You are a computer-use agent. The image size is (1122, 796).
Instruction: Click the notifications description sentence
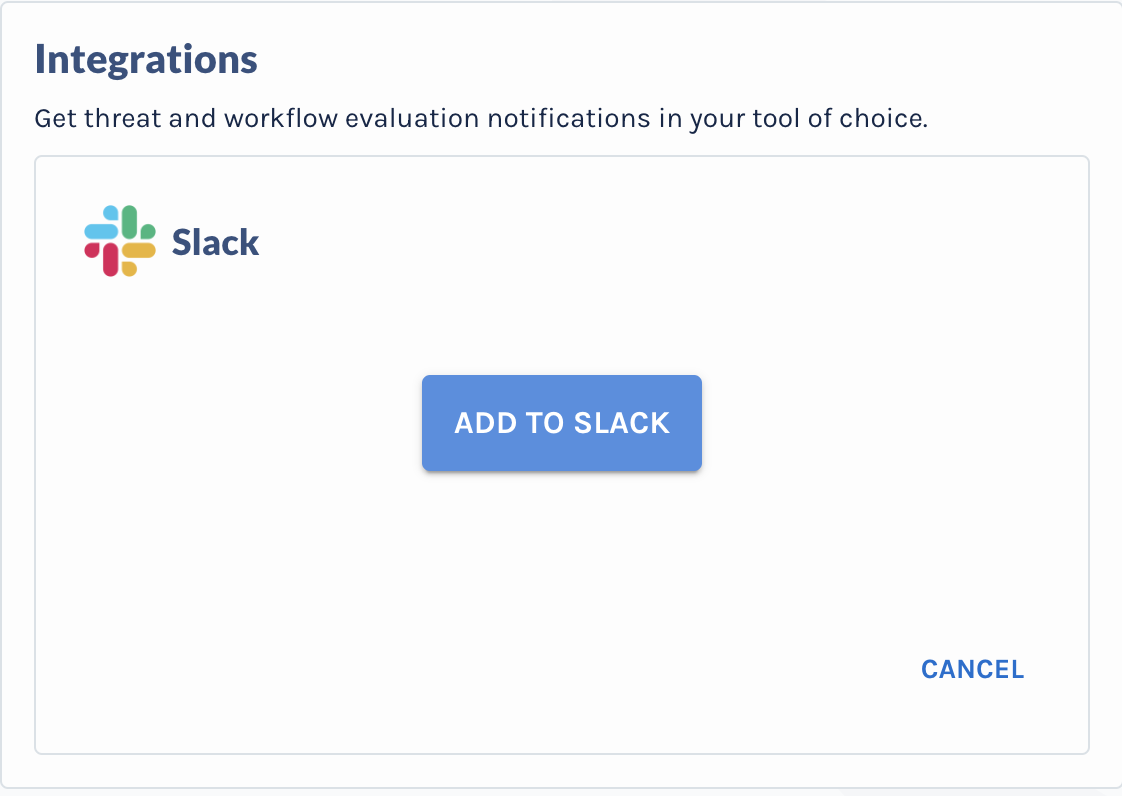481,119
